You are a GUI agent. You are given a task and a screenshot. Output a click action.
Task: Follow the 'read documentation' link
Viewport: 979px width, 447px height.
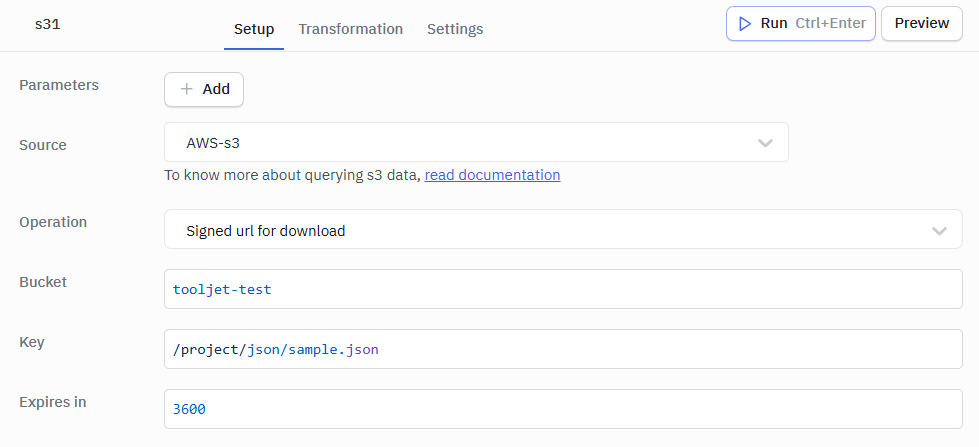tap(492, 175)
